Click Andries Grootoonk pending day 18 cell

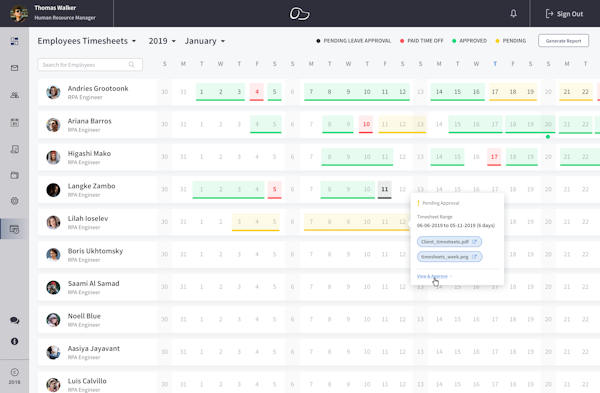coord(513,92)
